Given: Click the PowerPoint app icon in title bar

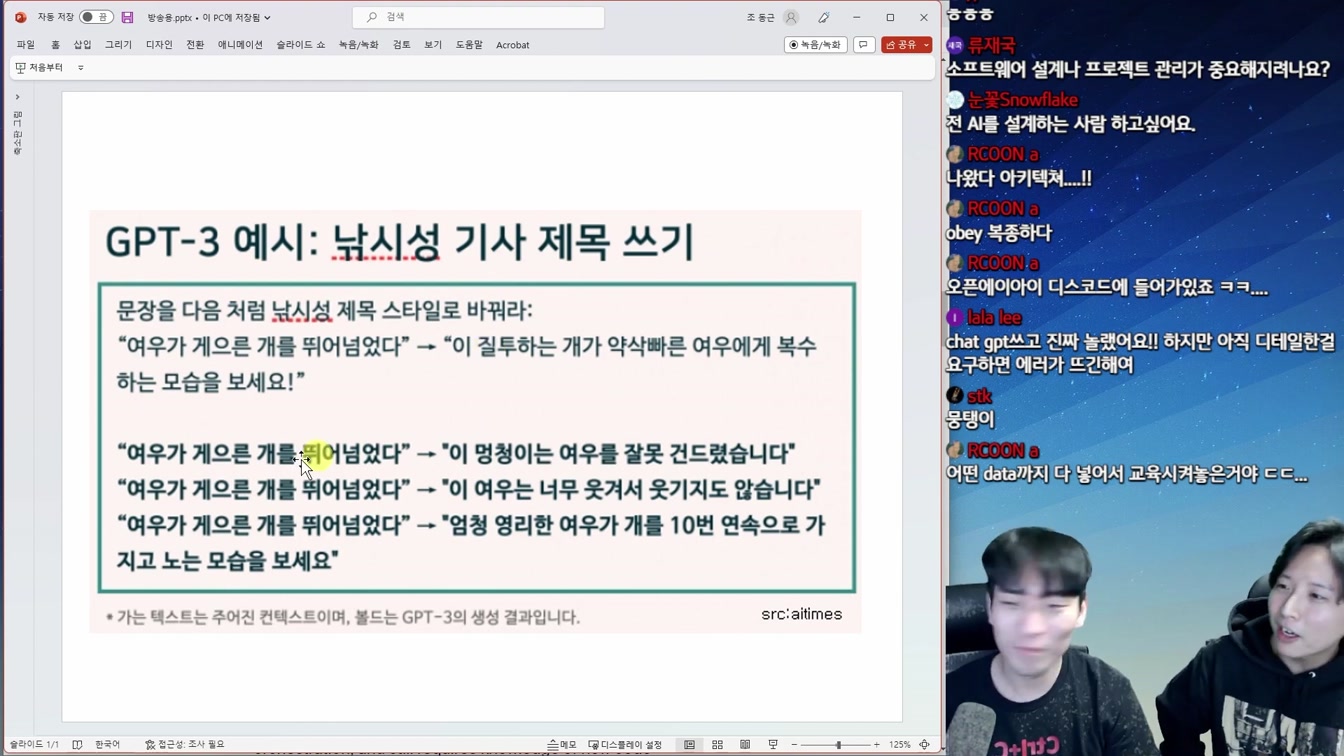Looking at the screenshot, I should tap(20, 17).
